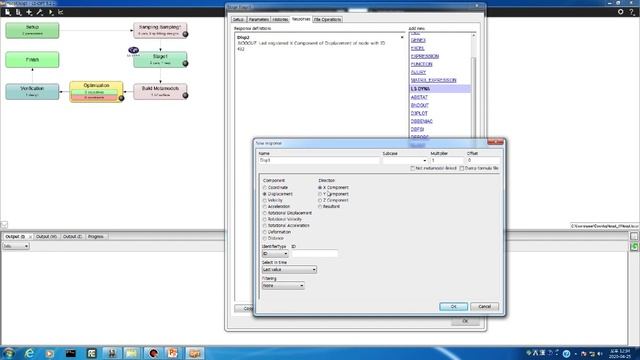Switch to File Operations tab

pyautogui.click(x=327, y=20)
